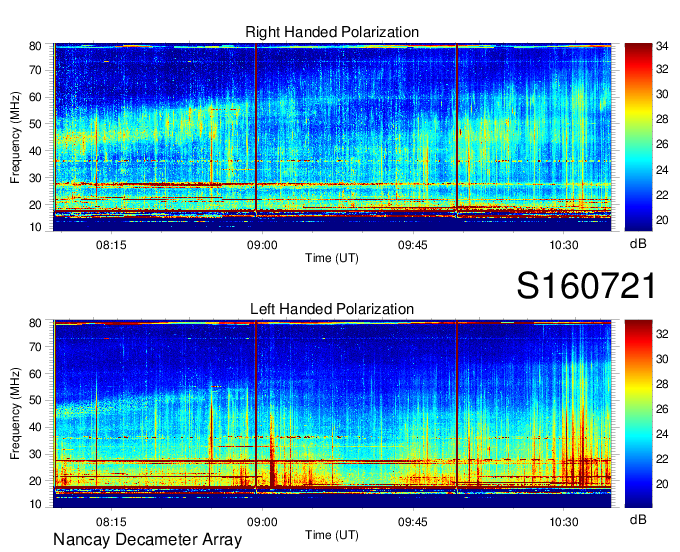Screen dimensions: 680x552
Task: Click "Frequency (MHz)" label of Left Handed plot
Action: [15, 414]
